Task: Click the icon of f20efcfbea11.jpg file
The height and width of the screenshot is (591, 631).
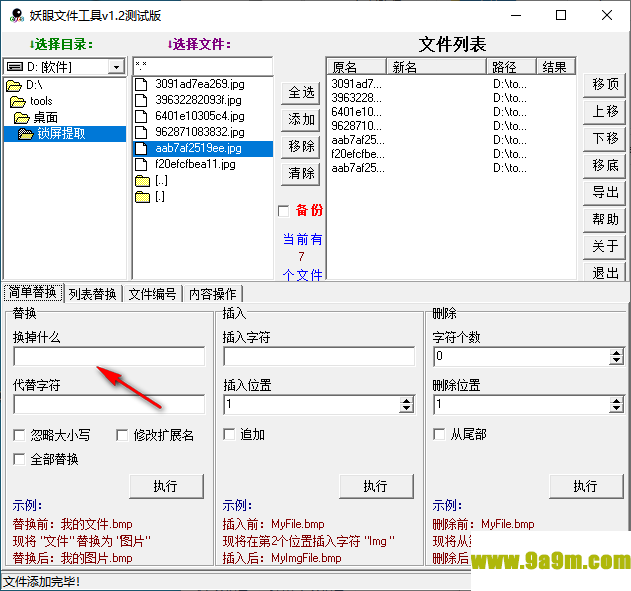Action: tap(141, 165)
